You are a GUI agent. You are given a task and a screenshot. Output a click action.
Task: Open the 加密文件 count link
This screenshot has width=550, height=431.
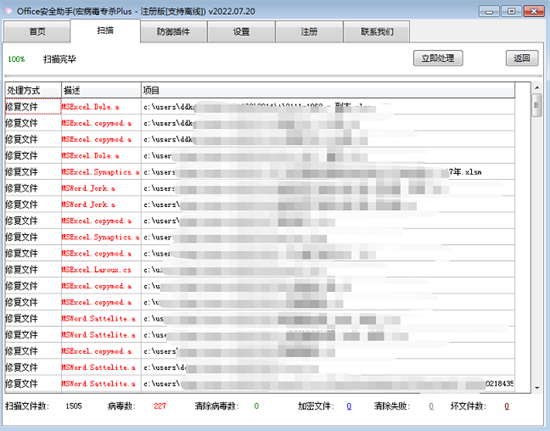click(349, 406)
